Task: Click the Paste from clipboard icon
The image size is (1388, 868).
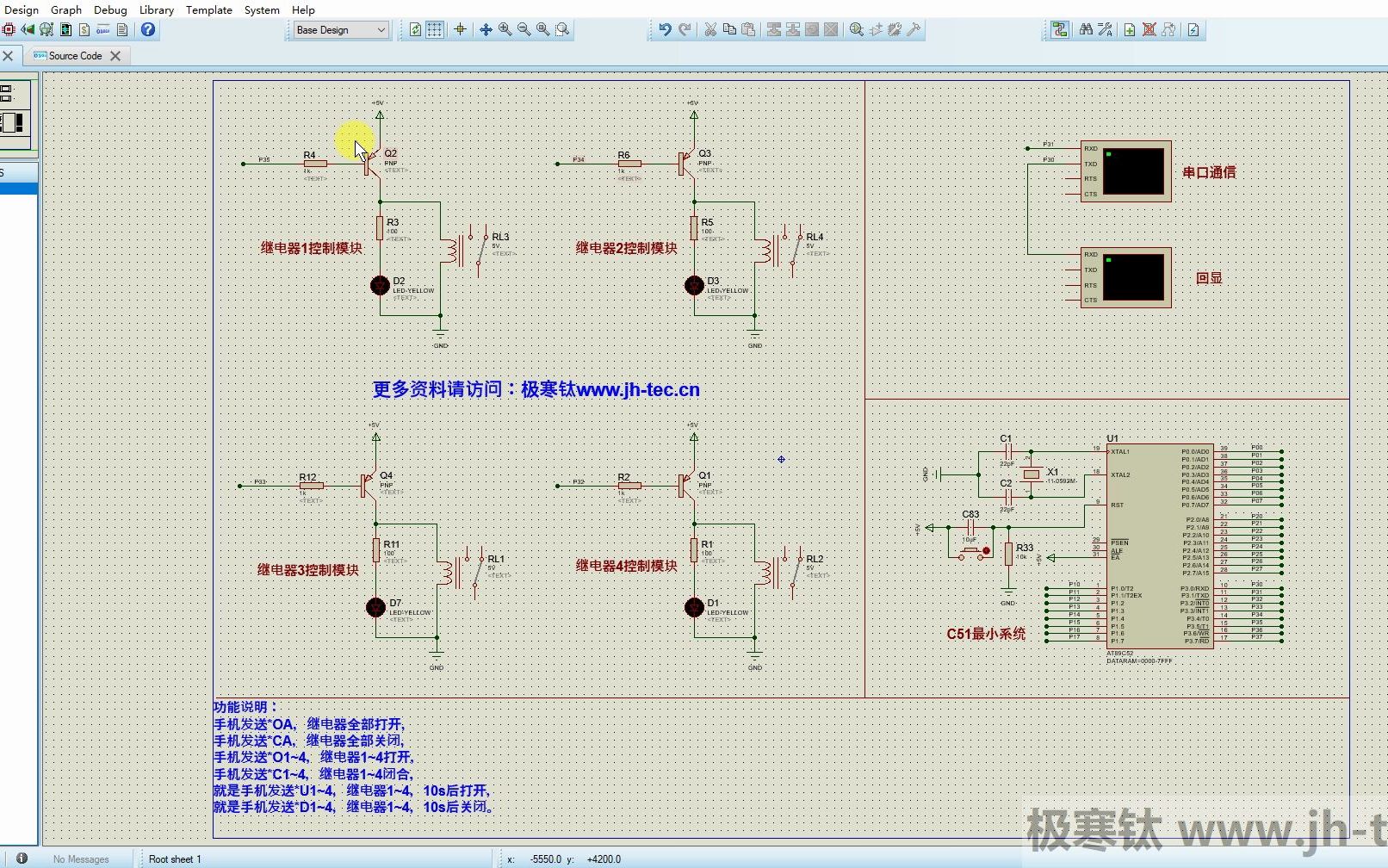Action: [x=748, y=29]
